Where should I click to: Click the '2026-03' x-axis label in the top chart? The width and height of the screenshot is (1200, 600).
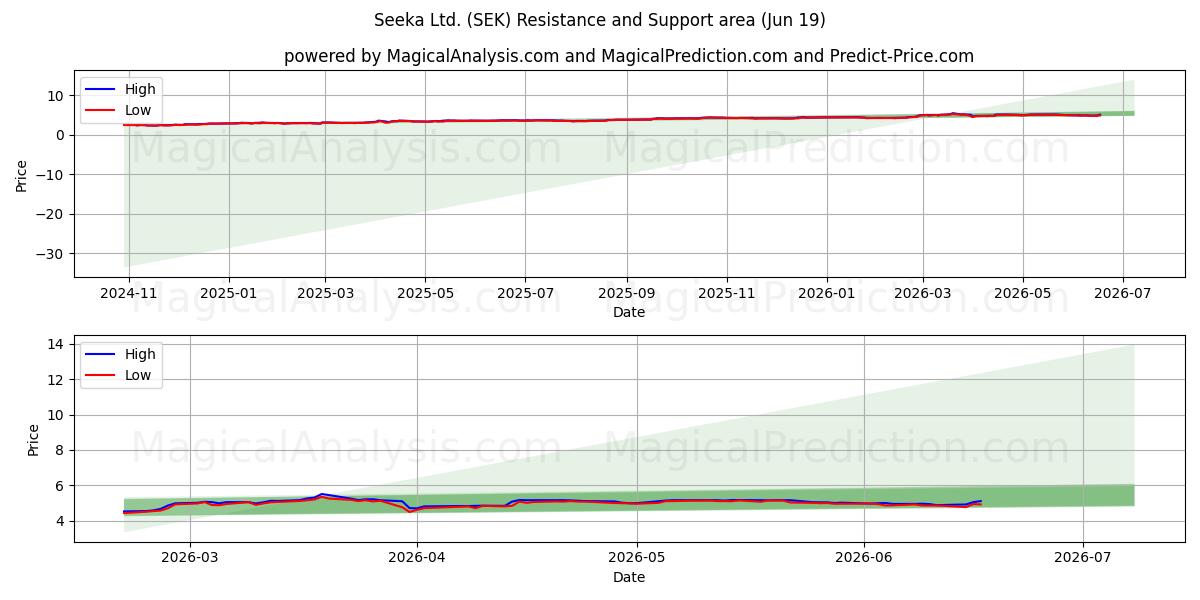point(923,294)
